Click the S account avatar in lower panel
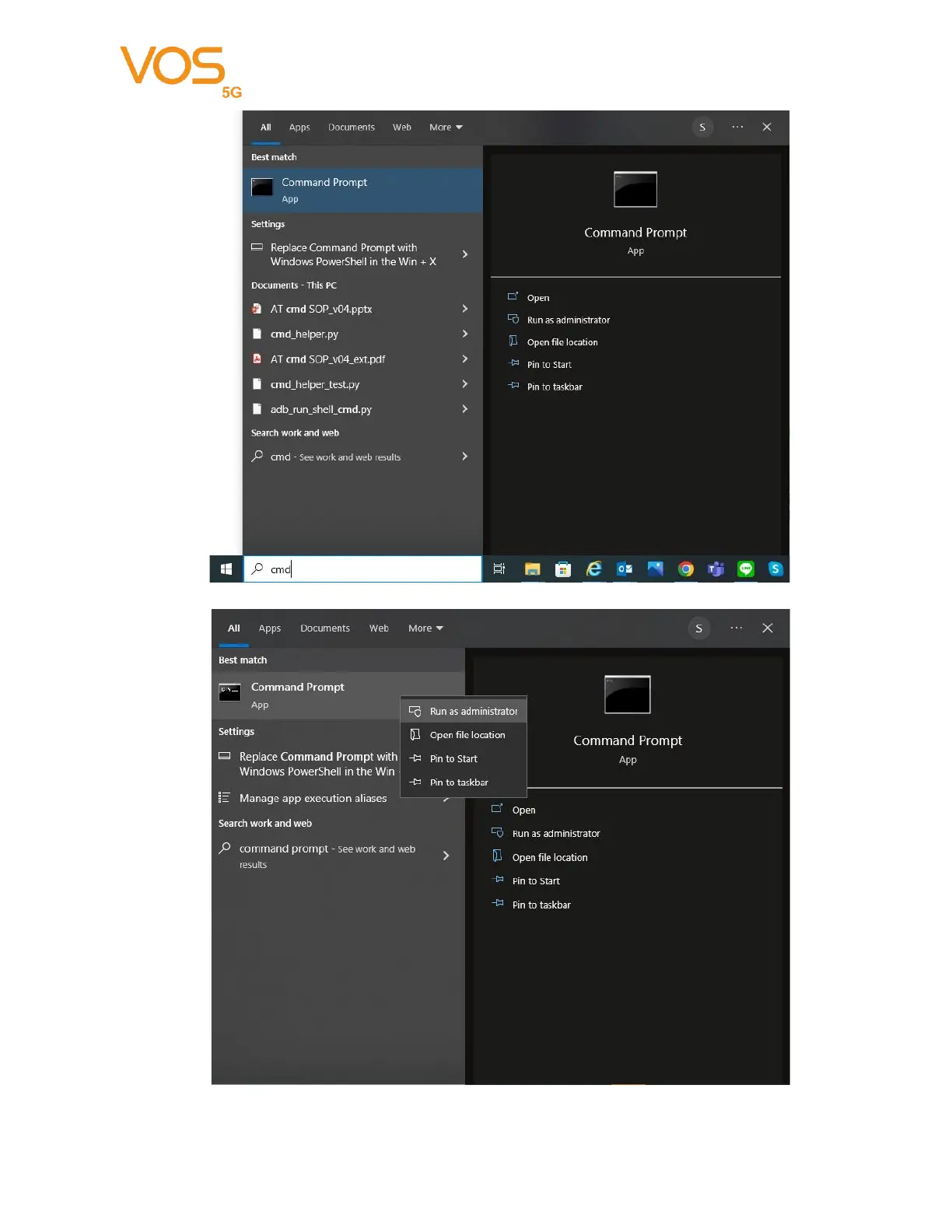952x1232 pixels. (699, 628)
